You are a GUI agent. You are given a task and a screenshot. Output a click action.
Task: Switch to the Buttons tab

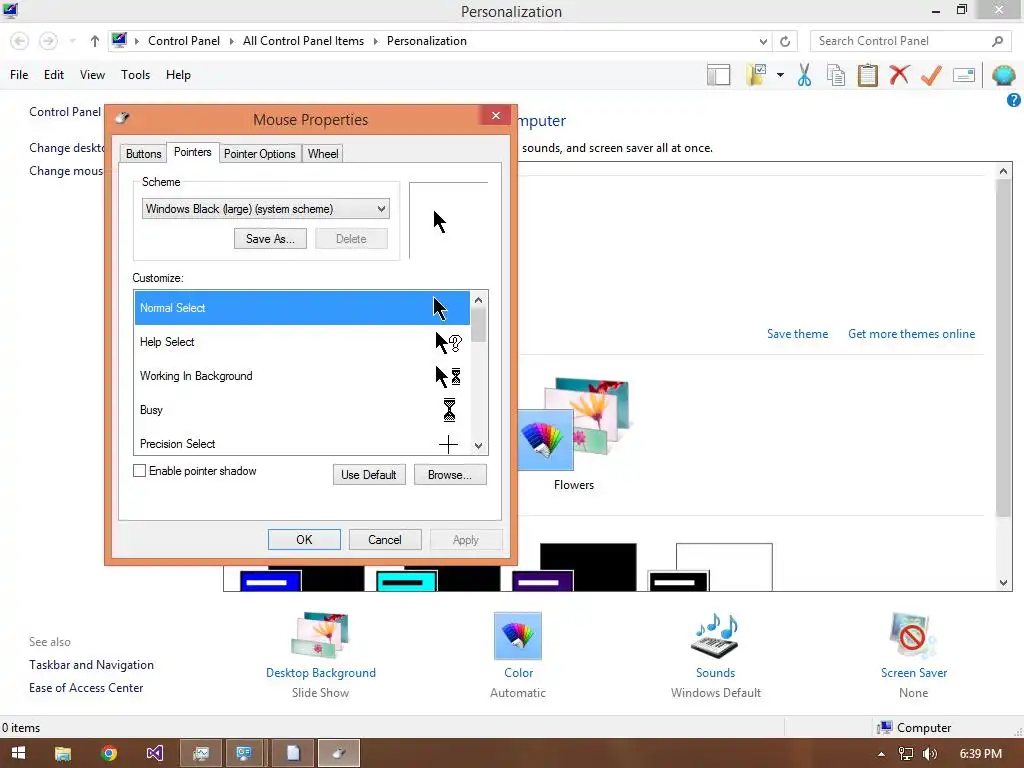[x=144, y=153]
